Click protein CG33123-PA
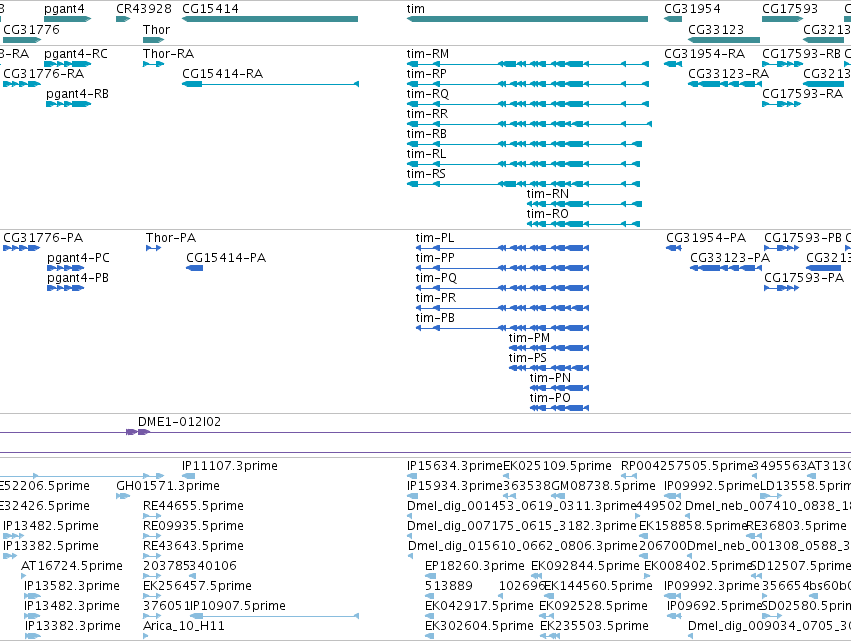 tap(726, 268)
